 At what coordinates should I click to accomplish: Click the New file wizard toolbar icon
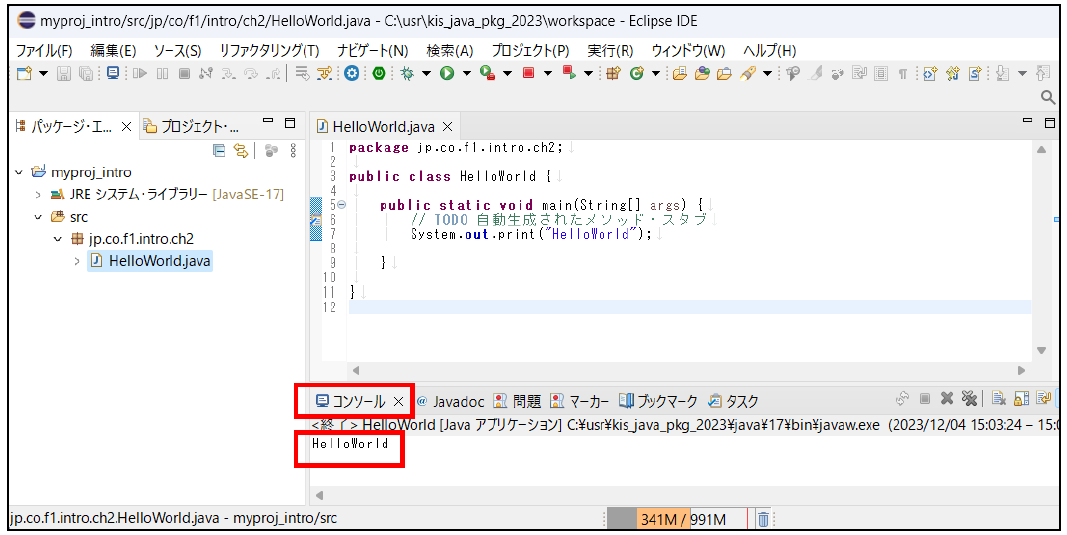pos(22,73)
